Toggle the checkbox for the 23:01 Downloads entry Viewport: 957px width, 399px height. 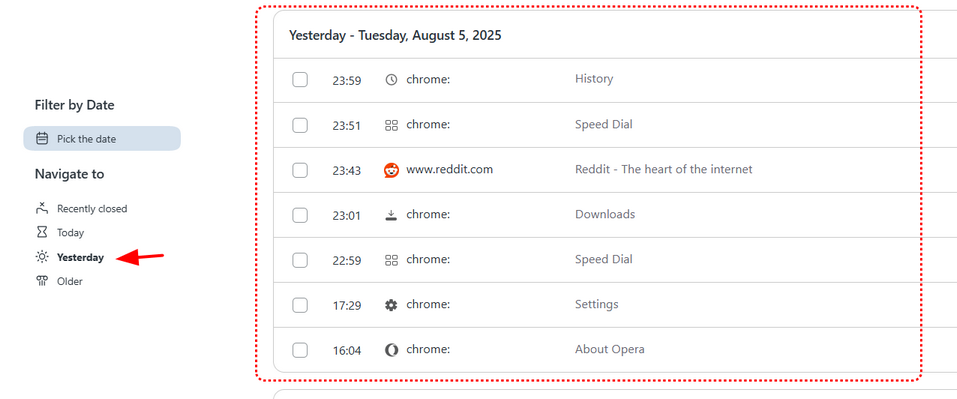click(300, 215)
